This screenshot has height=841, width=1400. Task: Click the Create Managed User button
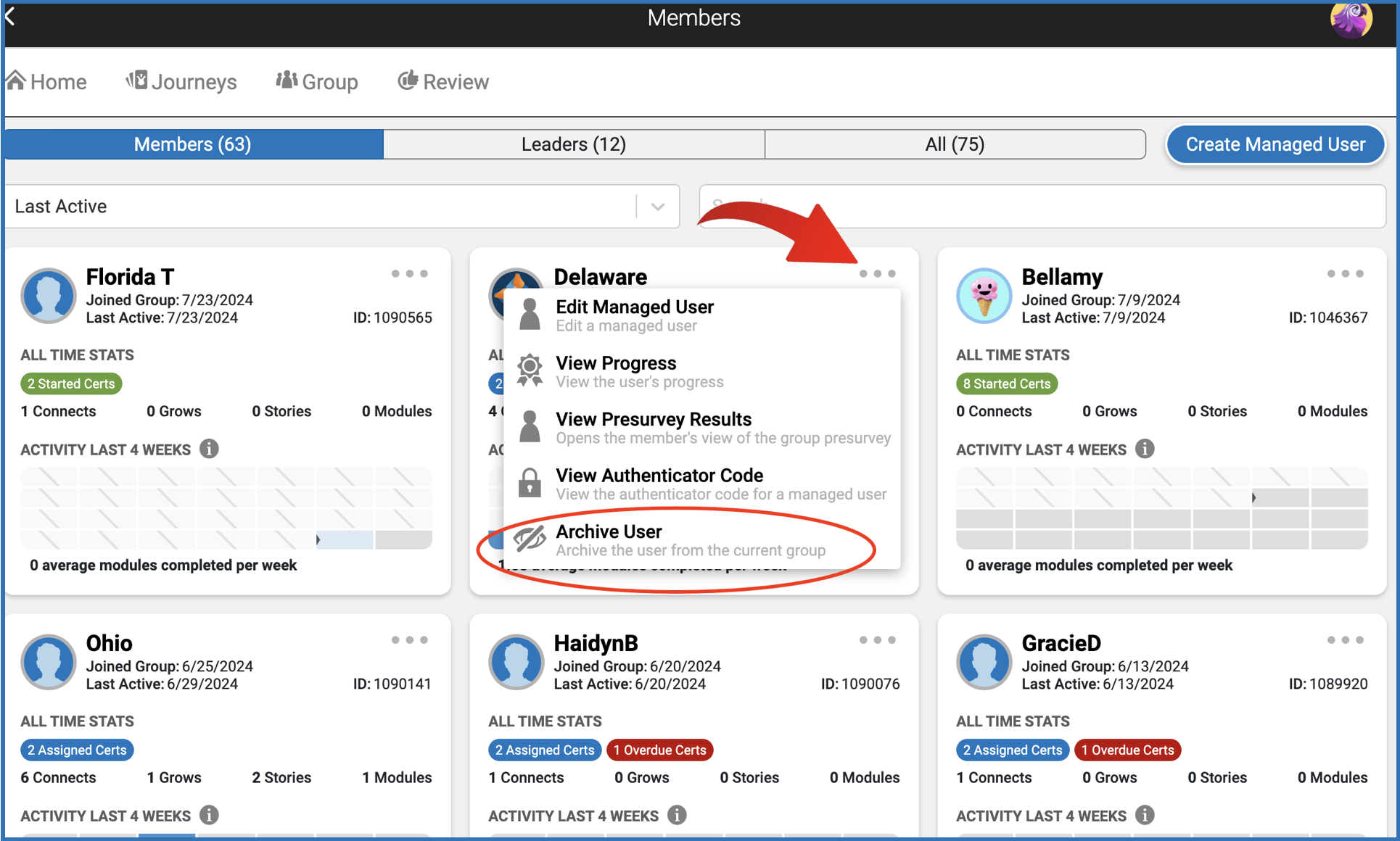click(1275, 144)
